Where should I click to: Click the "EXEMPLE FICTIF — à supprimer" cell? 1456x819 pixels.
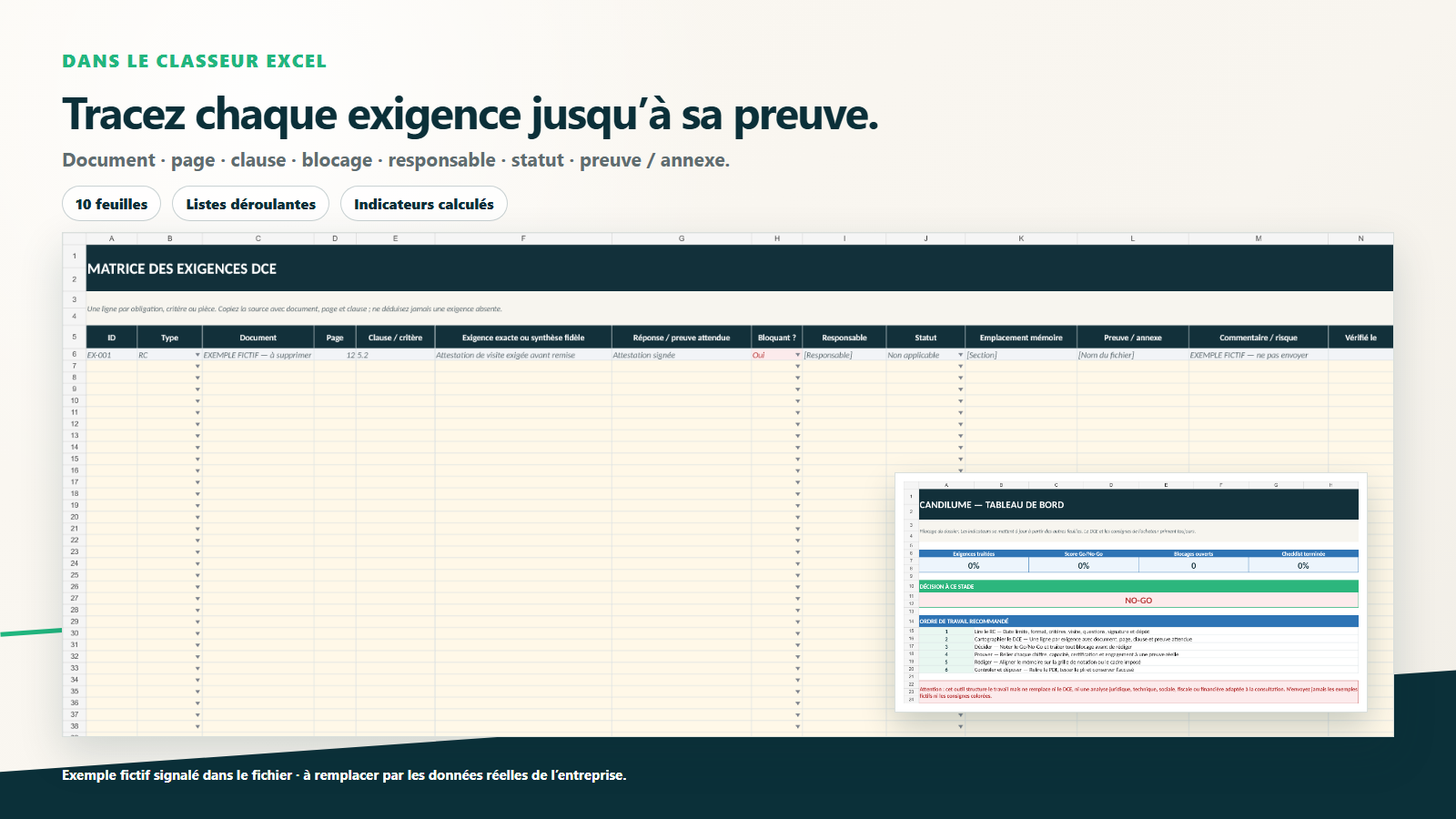258,355
